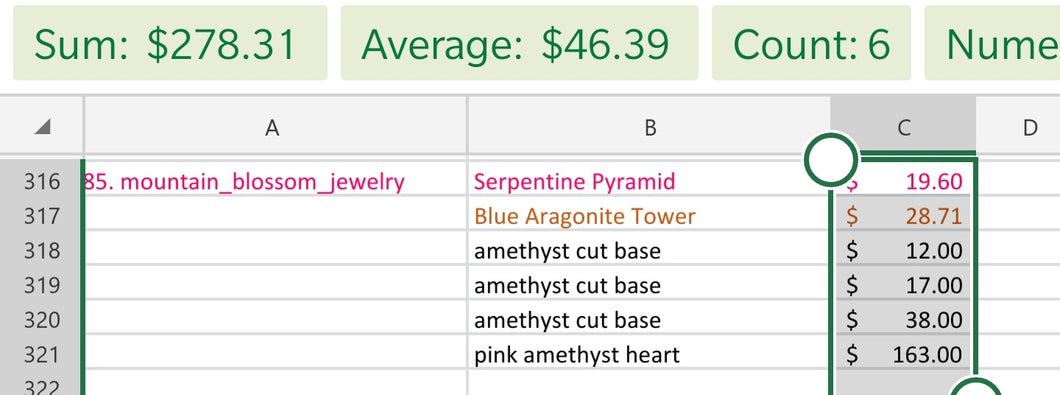Click the Sum: $278.31 status chip
This screenshot has height=395, width=1060.
coord(170,43)
